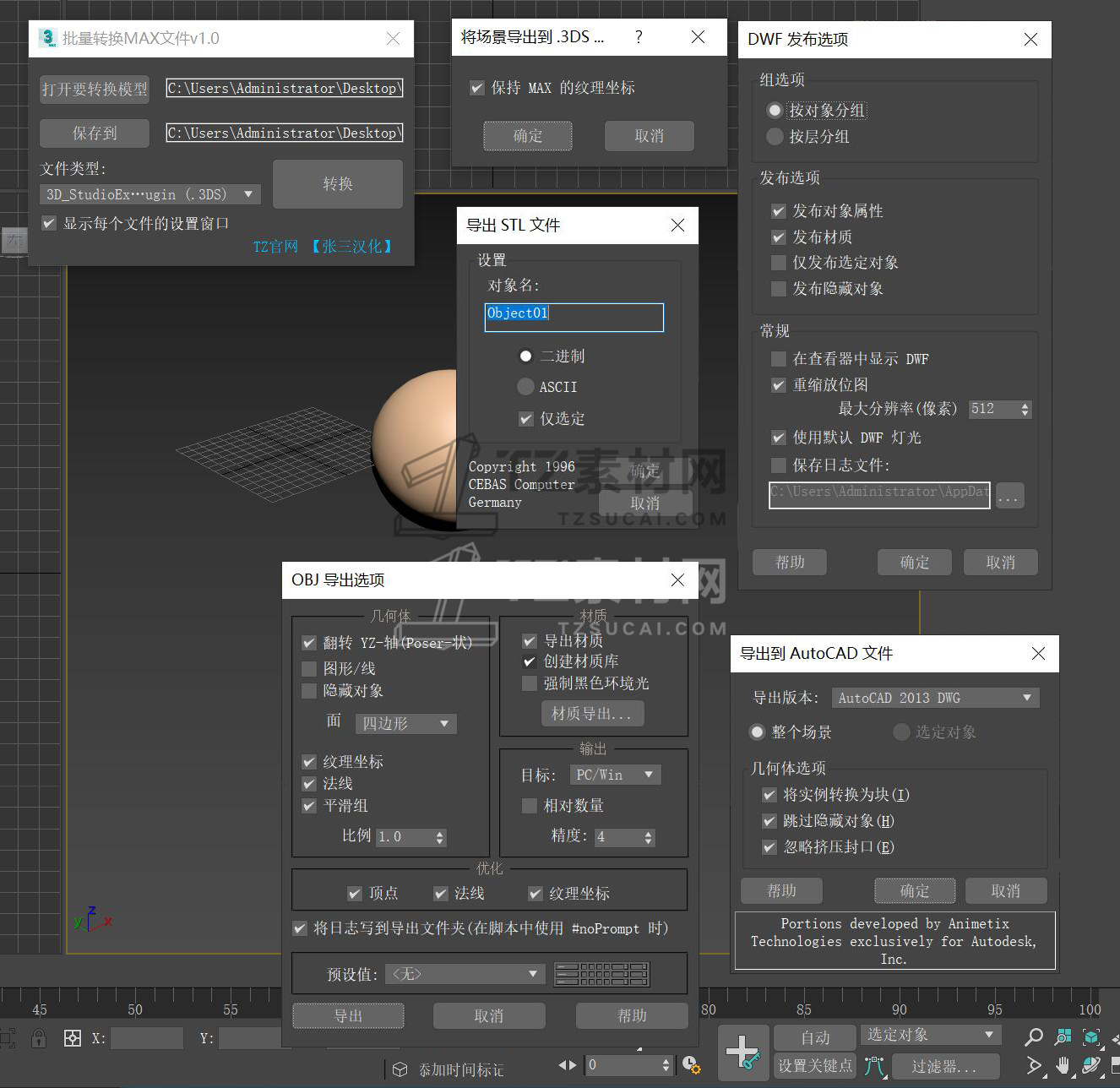Click the 材质导出... button

tap(591, 714)
